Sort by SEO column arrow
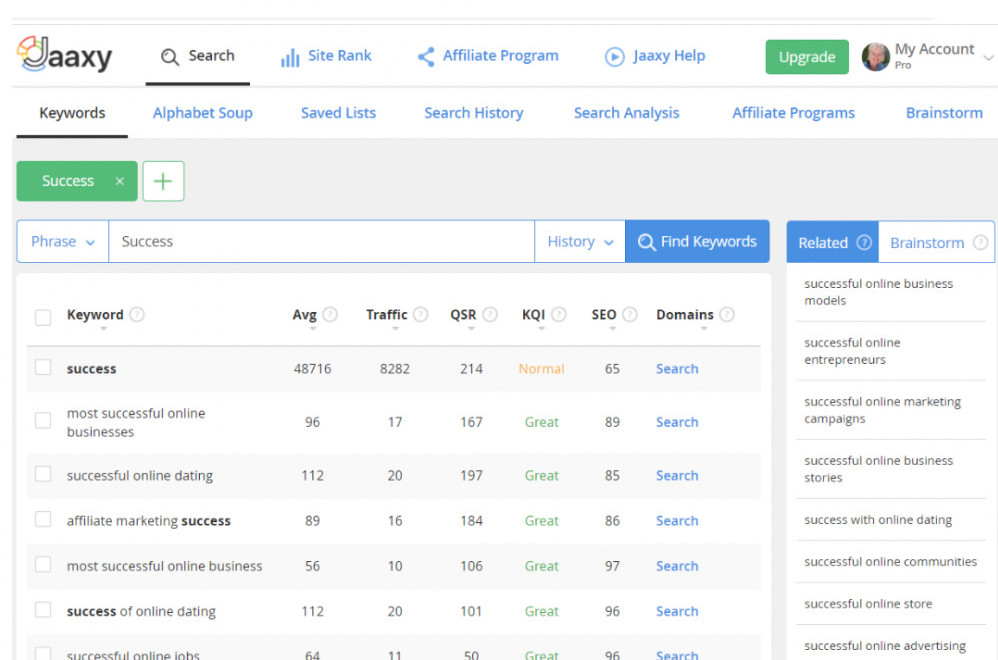 612,329
